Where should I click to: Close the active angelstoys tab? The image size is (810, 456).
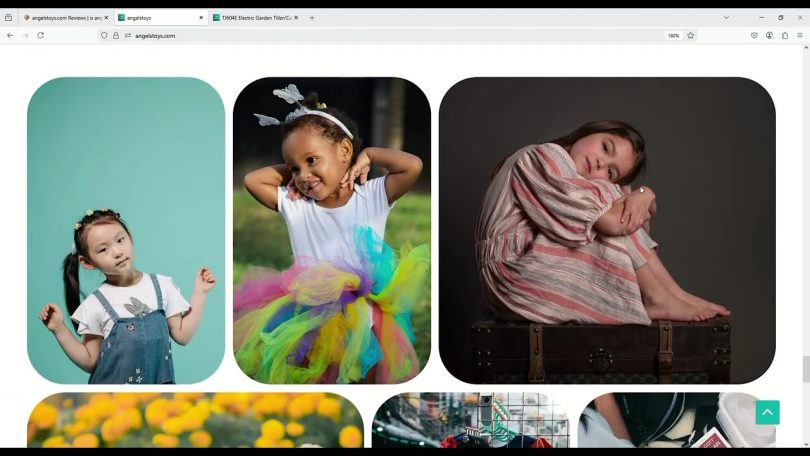pyautogui.click(x=201, y=18)
